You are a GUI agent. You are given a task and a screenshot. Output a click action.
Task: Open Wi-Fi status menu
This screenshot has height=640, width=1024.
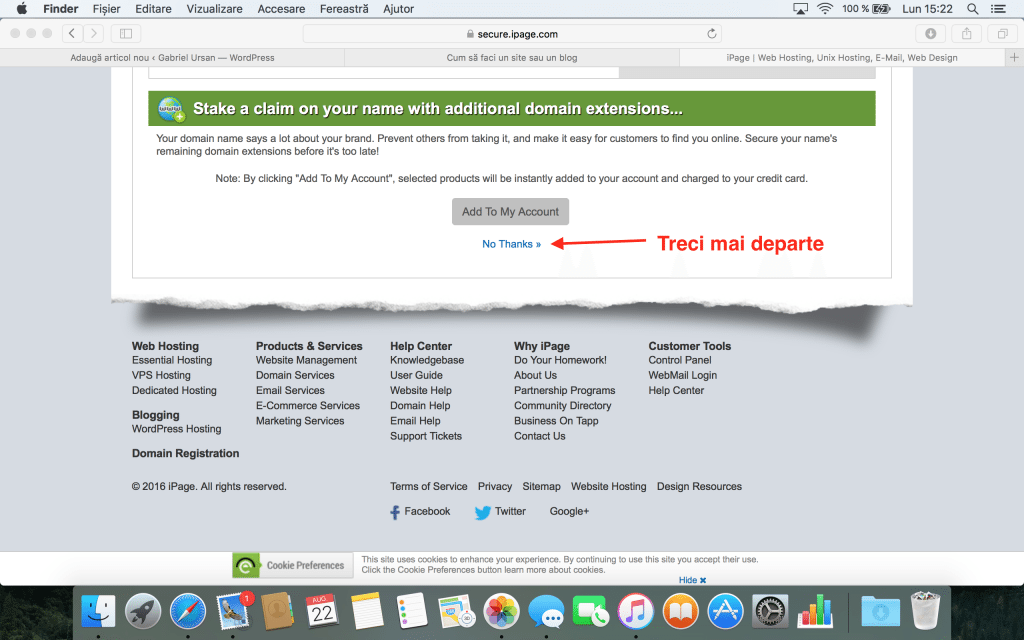click(x=825, y=8)
